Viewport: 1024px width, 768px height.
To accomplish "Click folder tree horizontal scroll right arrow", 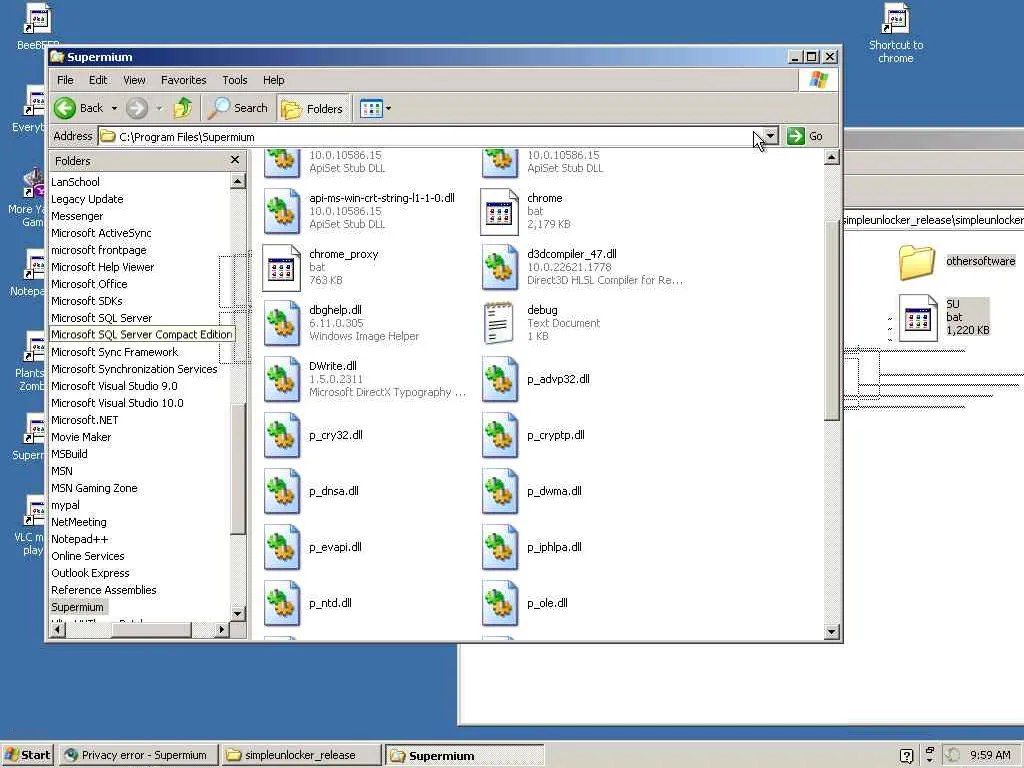I will point(221,630).
